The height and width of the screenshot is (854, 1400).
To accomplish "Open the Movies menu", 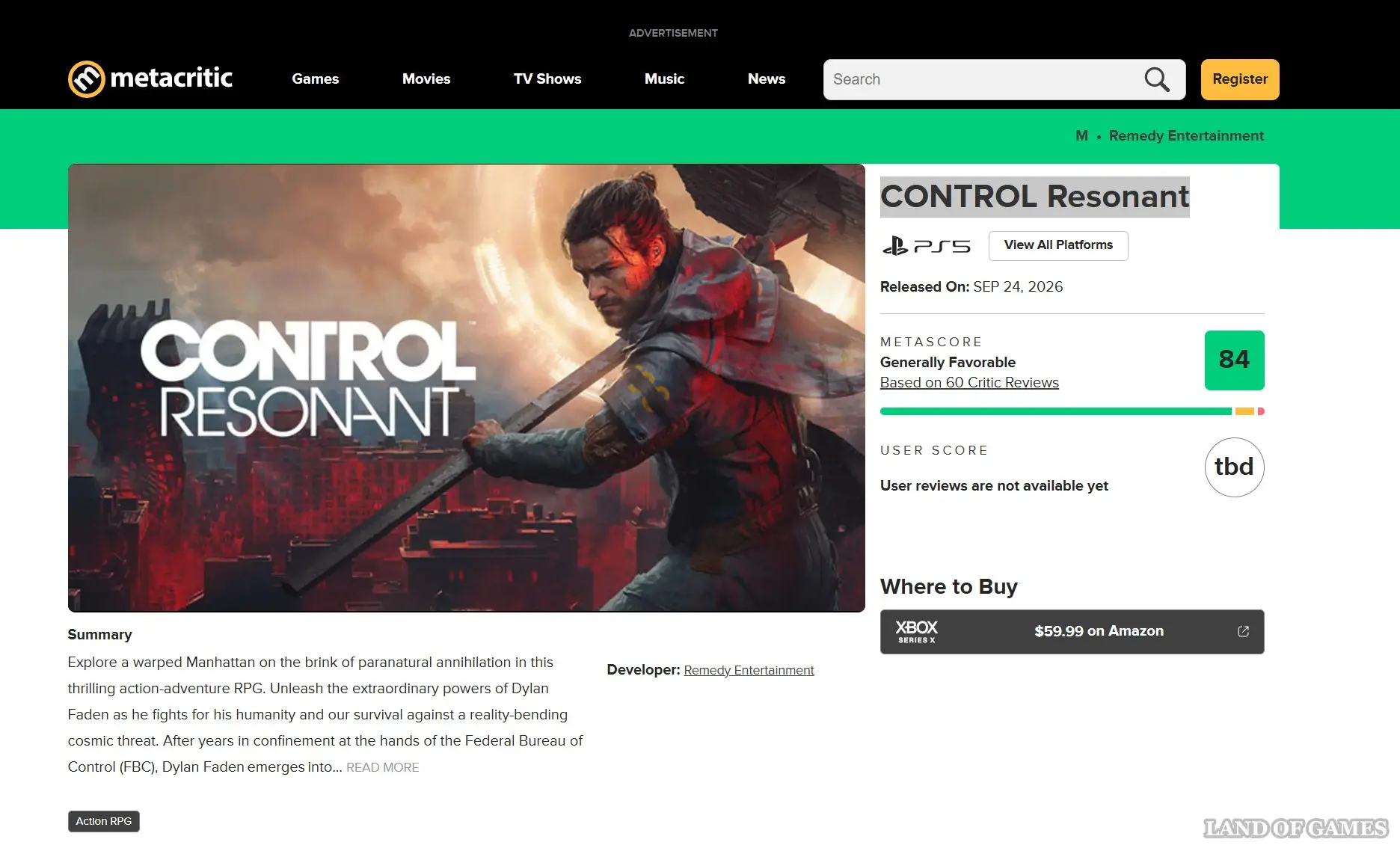I will click(x=426, y=79).
